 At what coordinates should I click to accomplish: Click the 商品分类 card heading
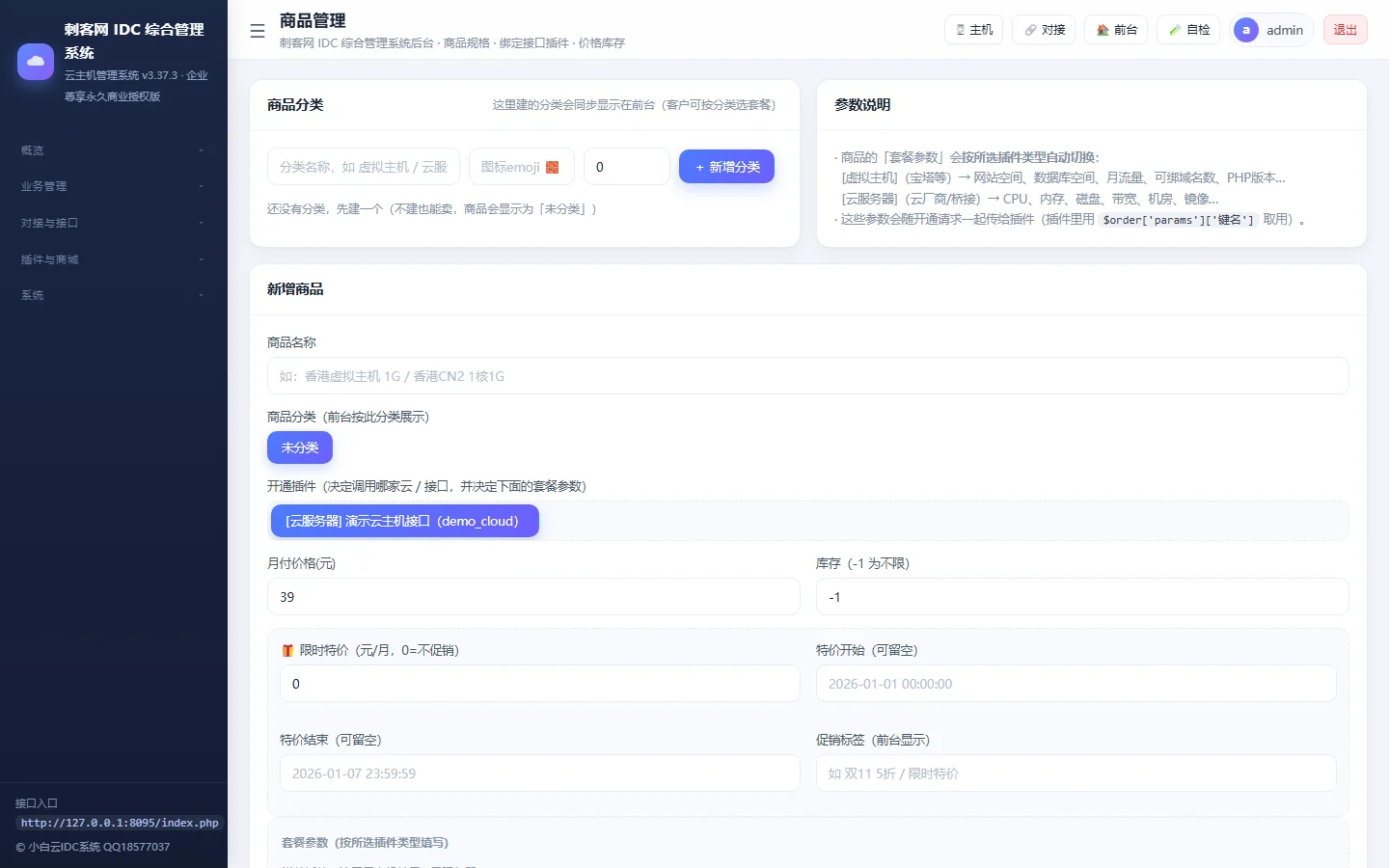tap(295, 104)
